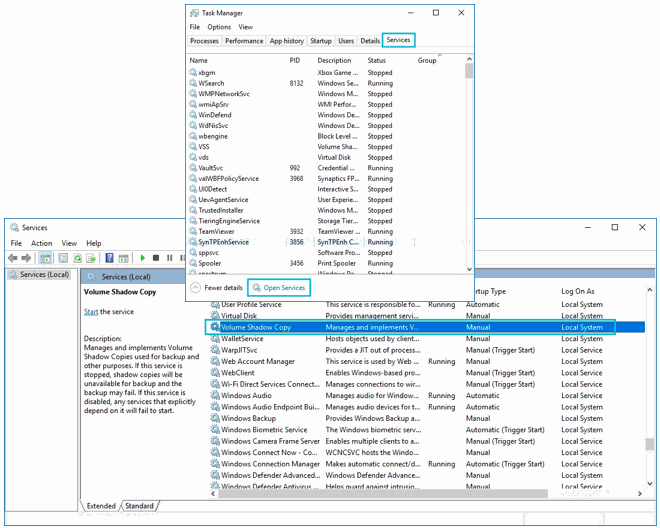Click the gear icon beside VaultSvc
The image size is (660, 528).
coord(193,168)
